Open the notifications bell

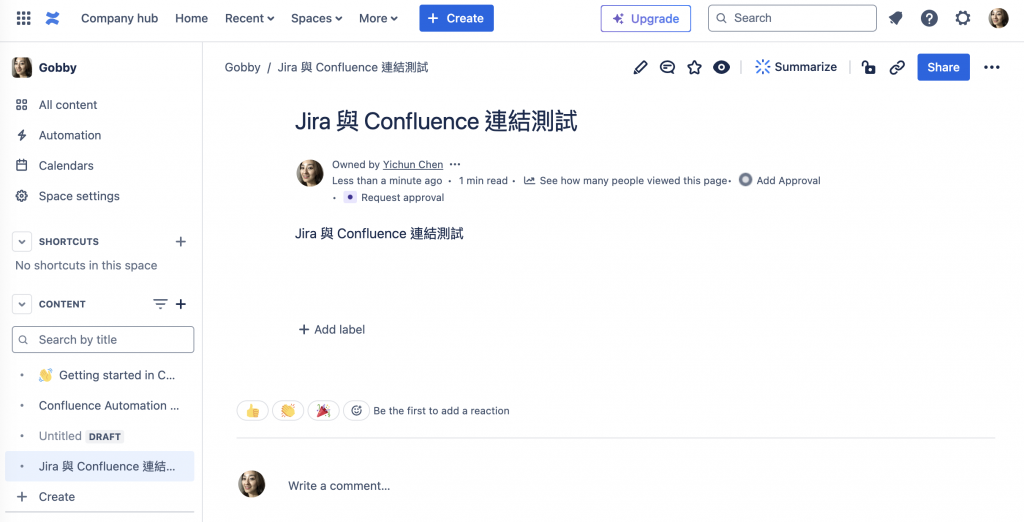(x=896, y=18)
